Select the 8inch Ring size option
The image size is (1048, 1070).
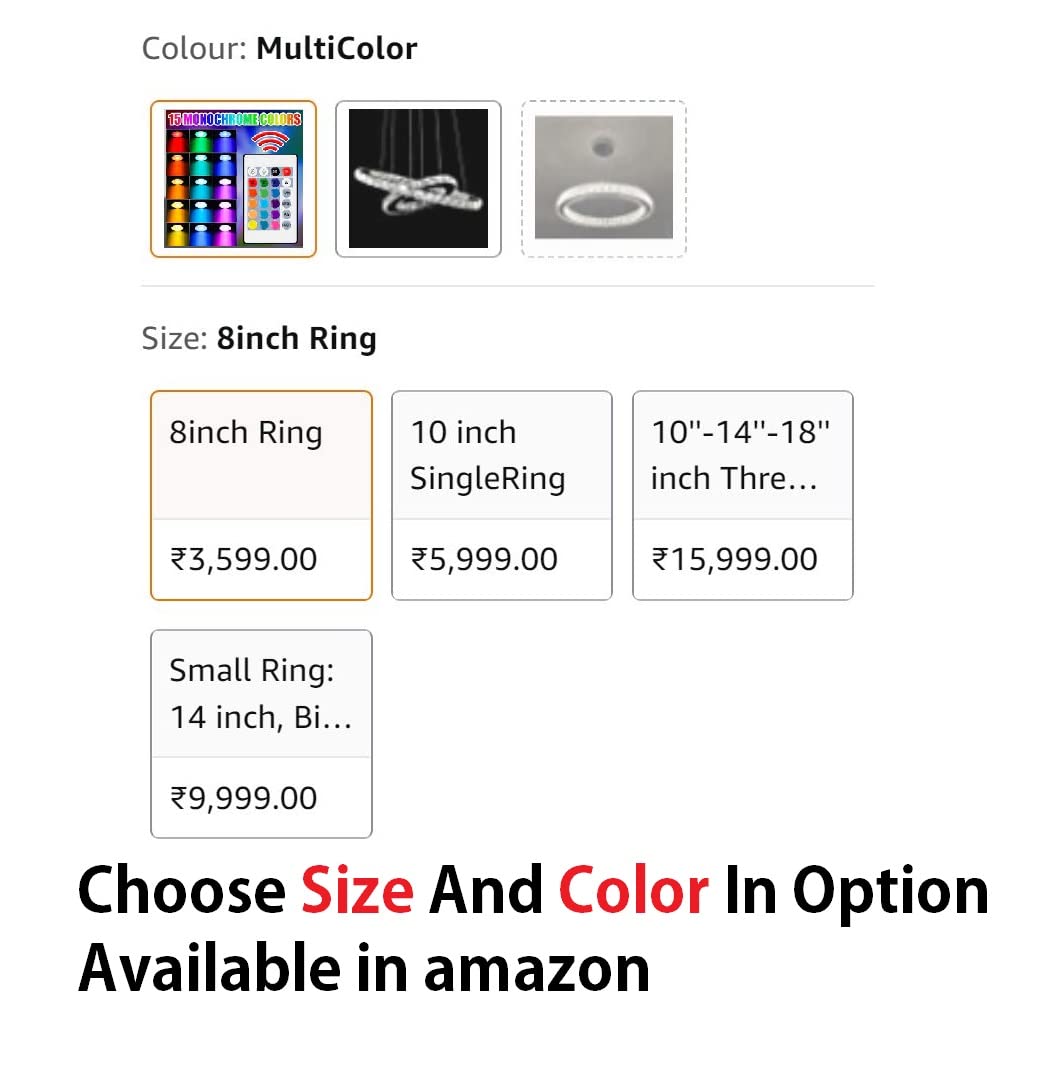click(261, 455)
